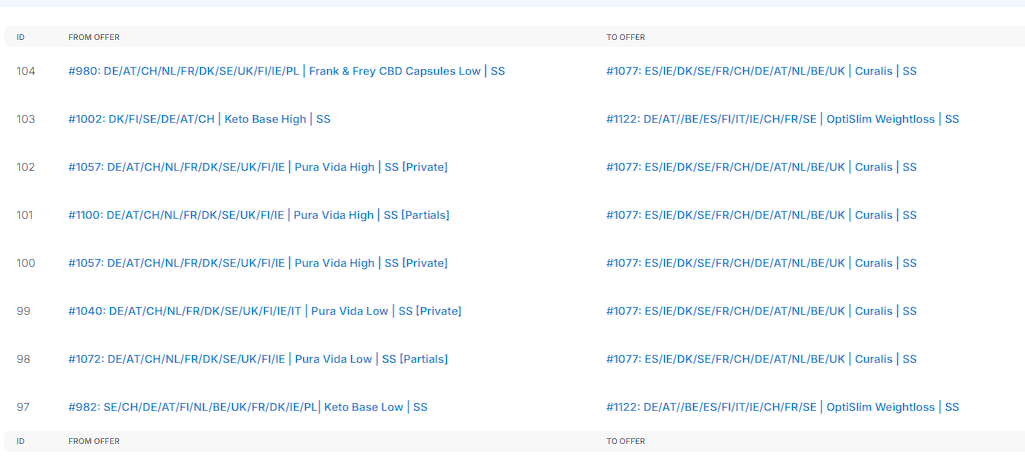
Task: Open the #1002 Keto Base High offer link
Action: (x=199, y=120)
